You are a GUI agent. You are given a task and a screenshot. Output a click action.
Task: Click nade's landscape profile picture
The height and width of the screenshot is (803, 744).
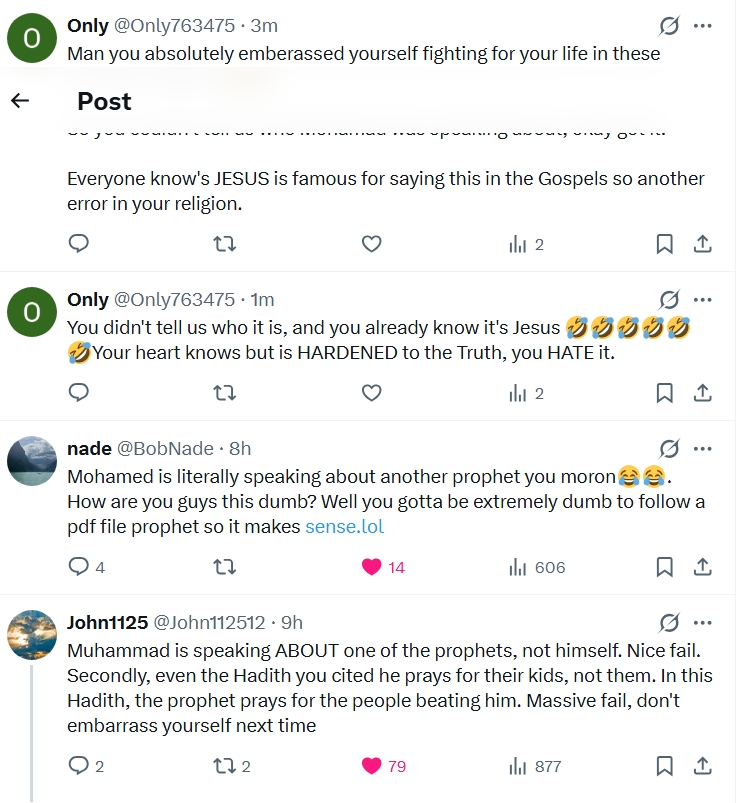31,461
